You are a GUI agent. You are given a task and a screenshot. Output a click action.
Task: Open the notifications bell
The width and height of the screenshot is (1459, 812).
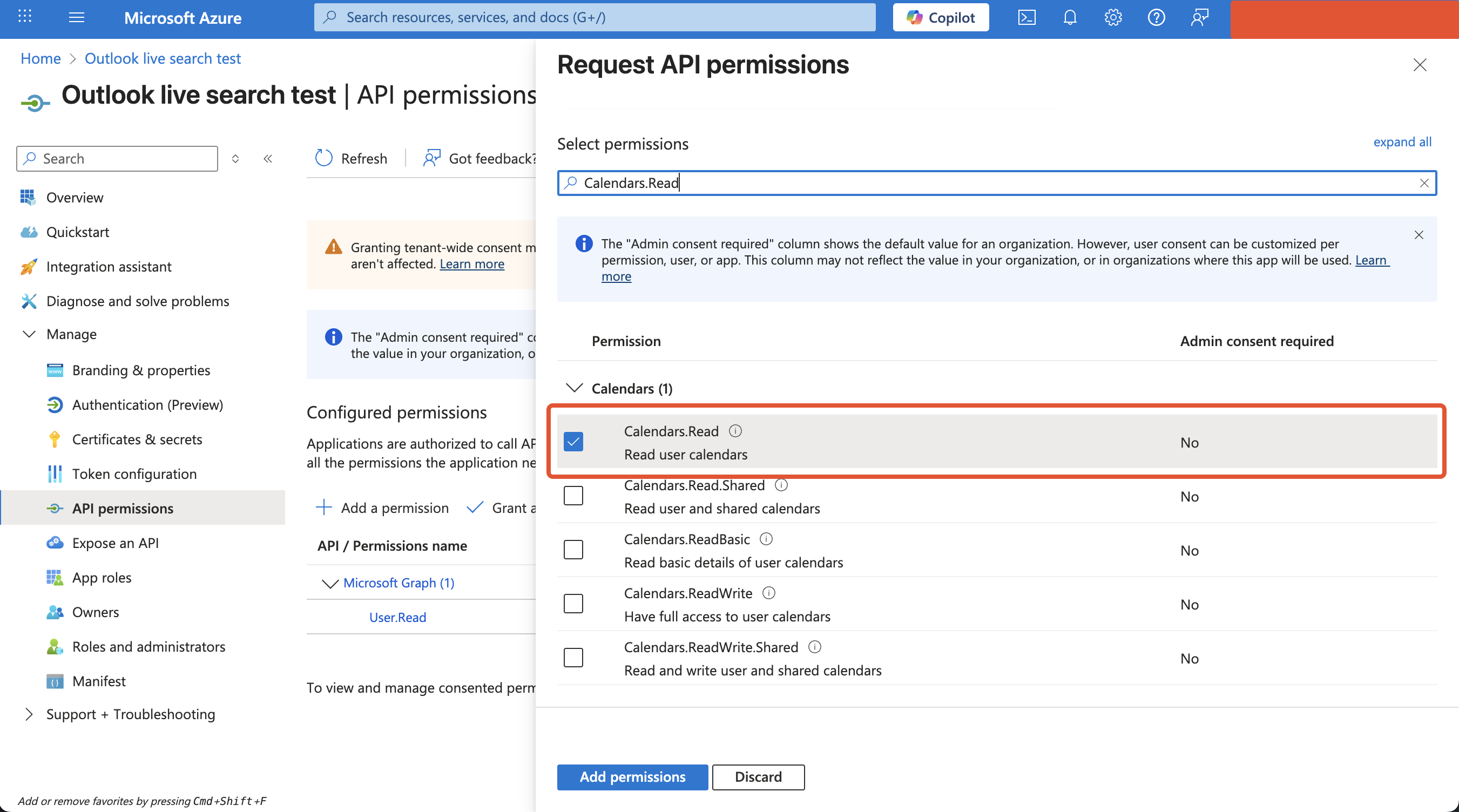click(1069, 18)
